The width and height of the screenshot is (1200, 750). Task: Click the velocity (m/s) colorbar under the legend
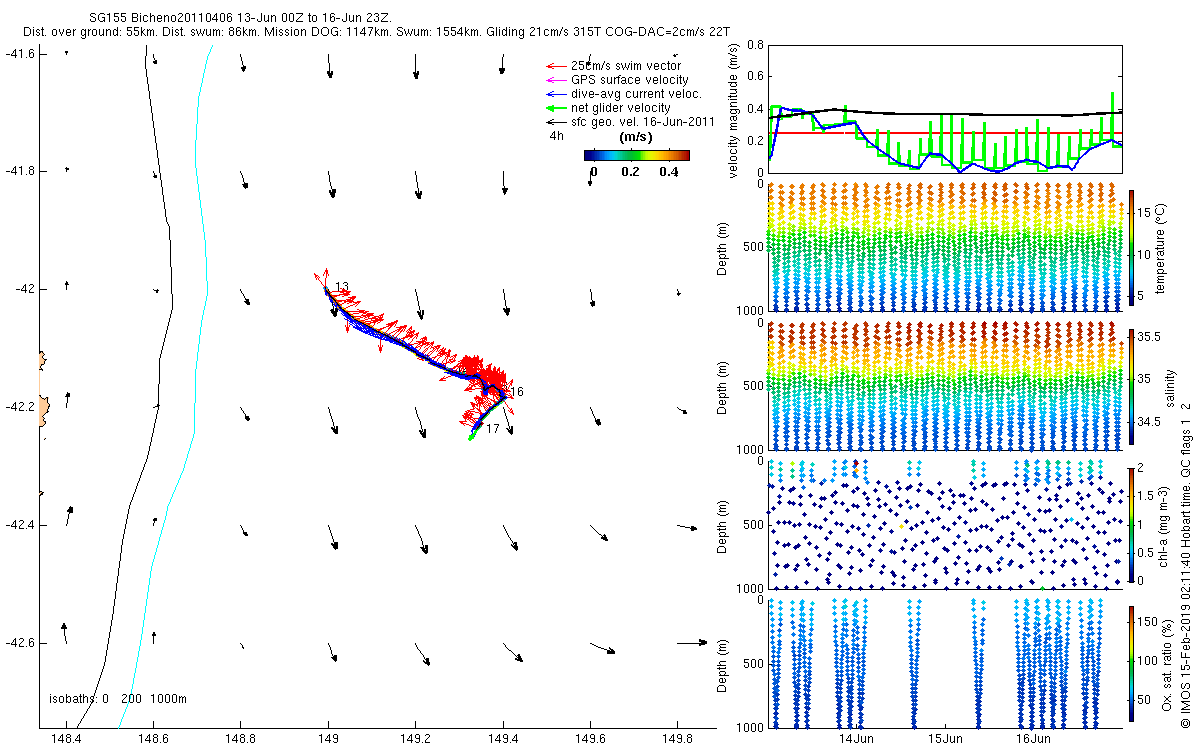[637, 155]
